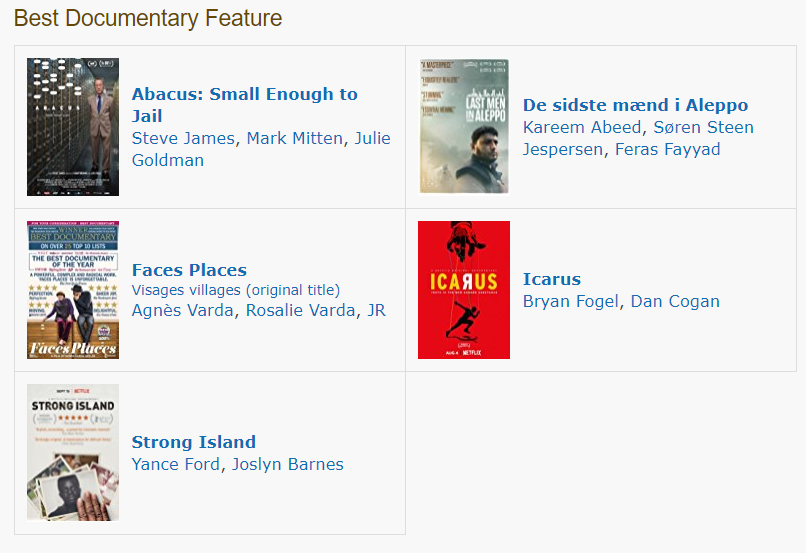Click the Mark Mitten name link
This screenshot has height=553, width=806.
point(294,138)
